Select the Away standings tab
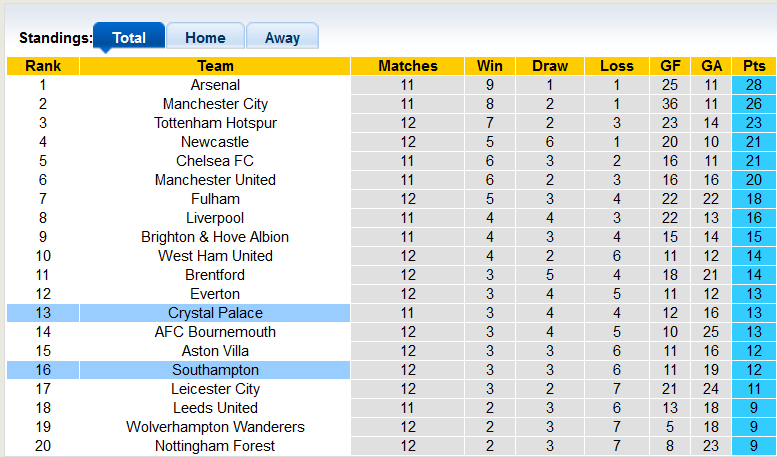 pos(282,38)
